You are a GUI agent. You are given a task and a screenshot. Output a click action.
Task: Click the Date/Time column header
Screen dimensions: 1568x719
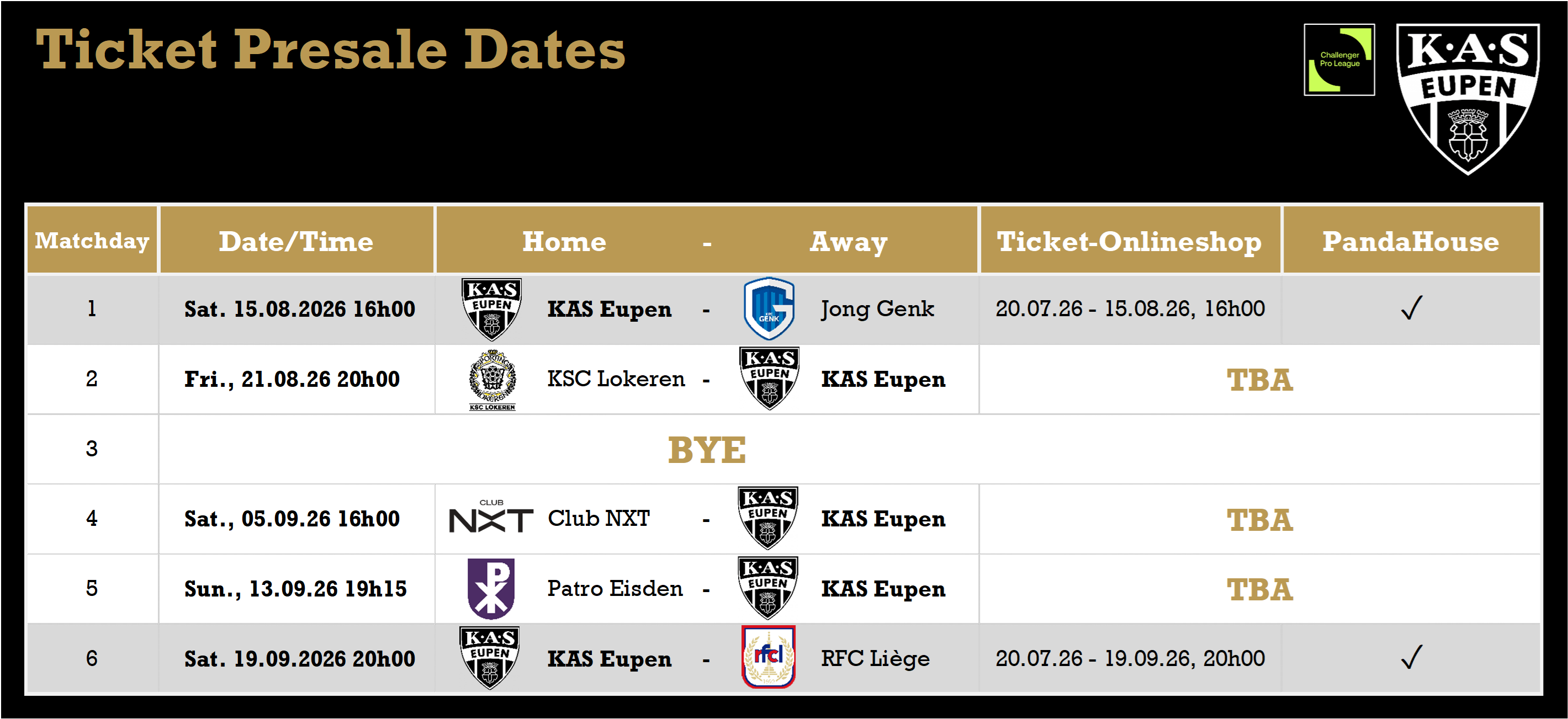tap(296, 241)
